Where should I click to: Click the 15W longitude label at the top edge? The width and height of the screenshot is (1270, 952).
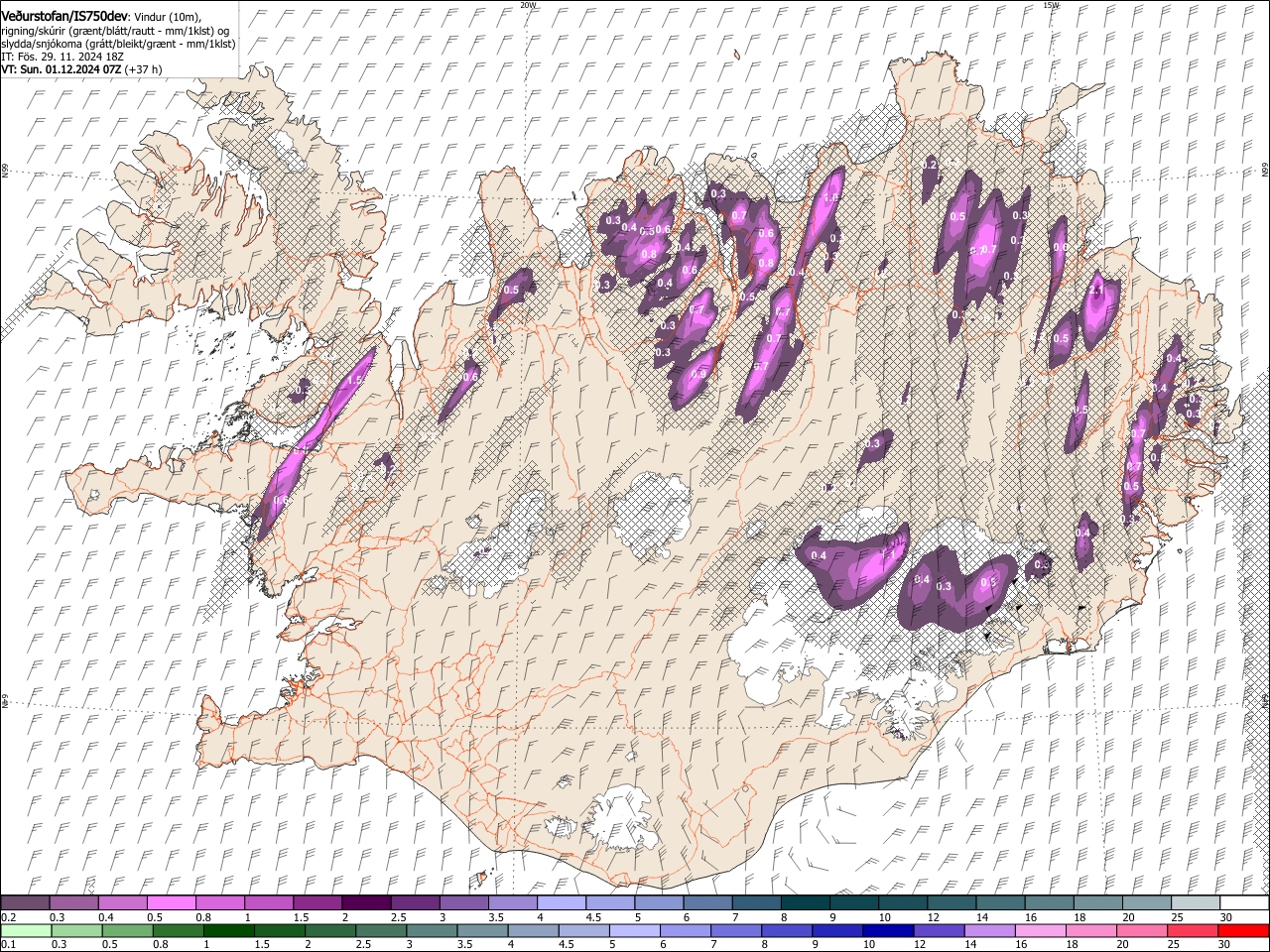tap(1051, 5)
